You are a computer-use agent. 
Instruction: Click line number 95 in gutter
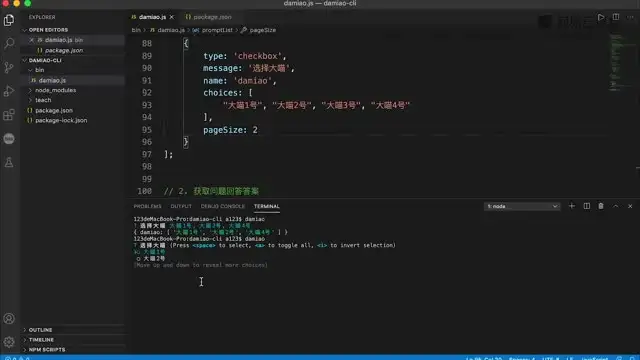point(147,130)
